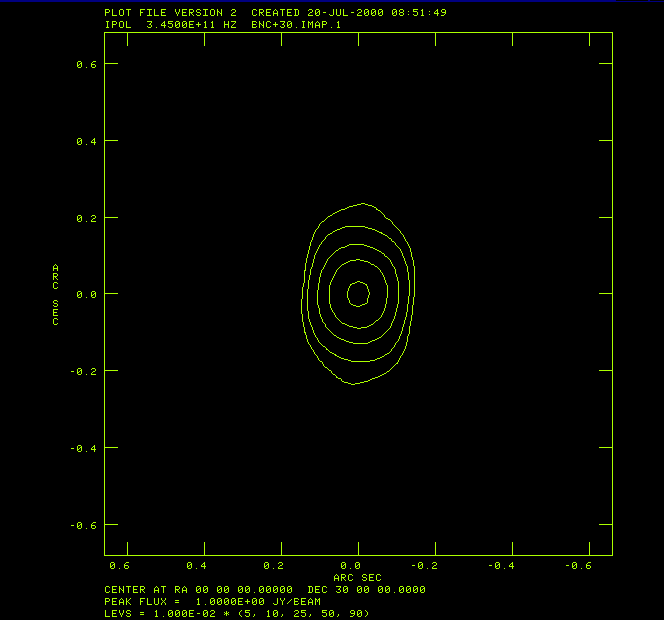Click the x-axis tick label 0.0
The width and height of the screenshot is (664, 620).
pos(351,566)
